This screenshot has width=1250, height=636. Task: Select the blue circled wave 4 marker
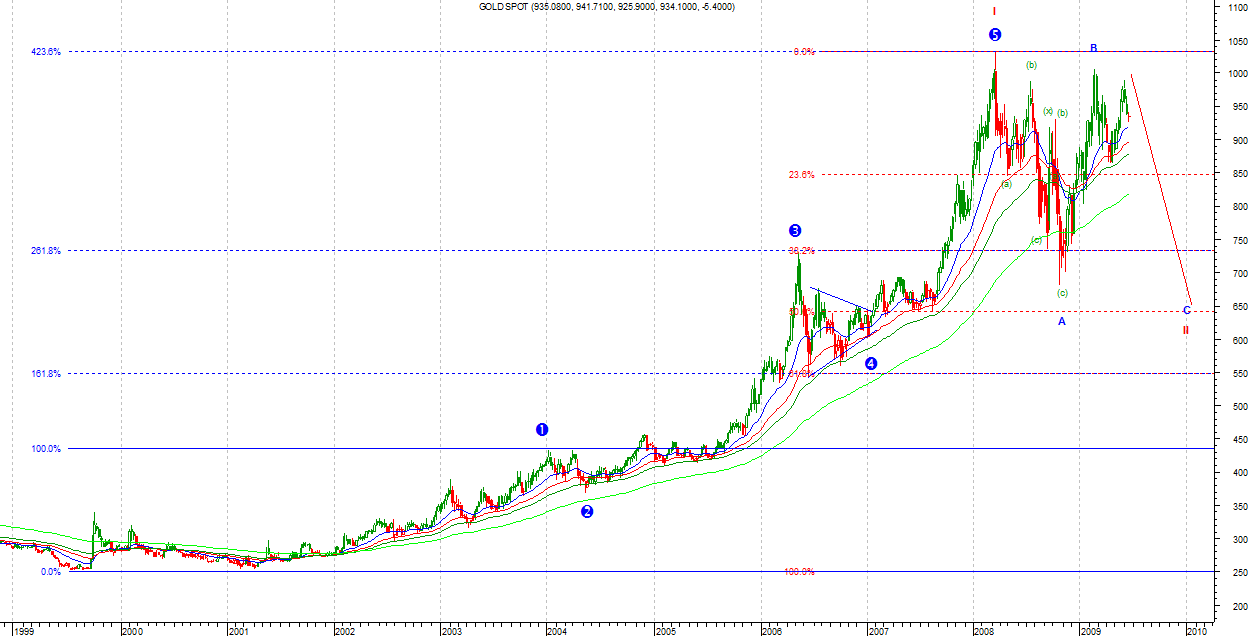[x=871, y=364]
